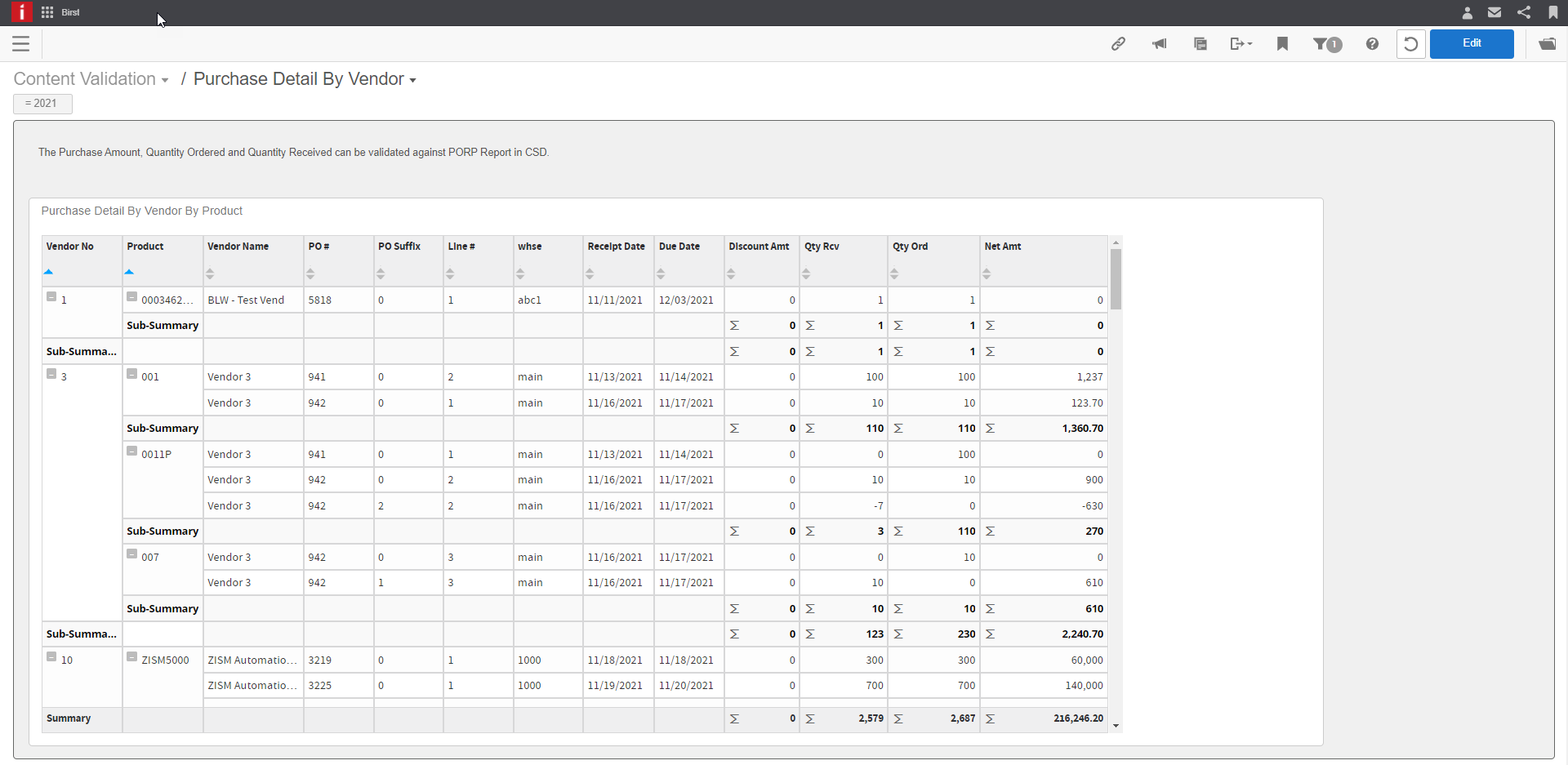The width and height of the screenshot is (1568, 765).
Task: Open the Purchase Detail By Vendor dropdown
Action: (412, 80)
